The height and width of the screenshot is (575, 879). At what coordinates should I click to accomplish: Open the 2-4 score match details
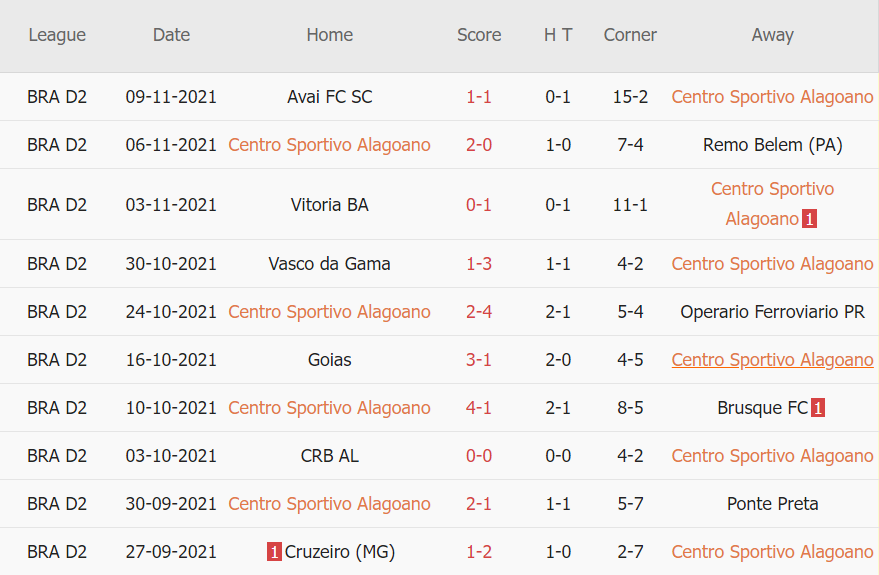[x=479, y=312]
